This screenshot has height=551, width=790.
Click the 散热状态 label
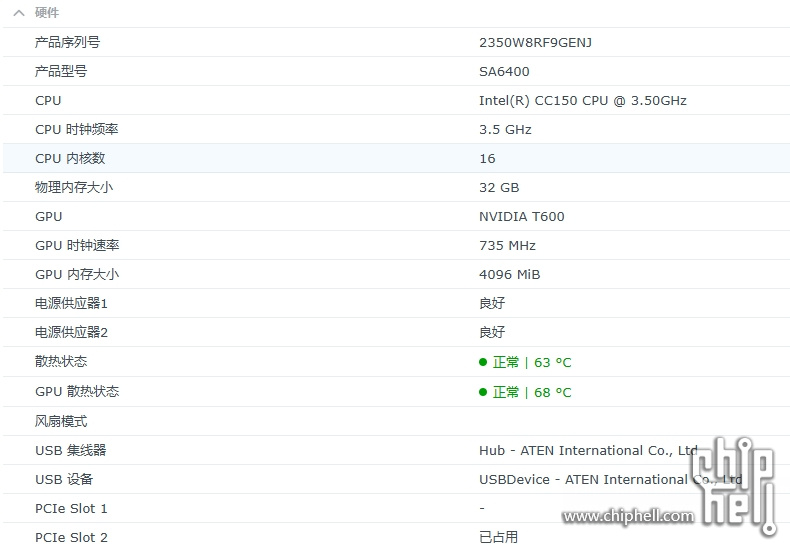(61, 361)
